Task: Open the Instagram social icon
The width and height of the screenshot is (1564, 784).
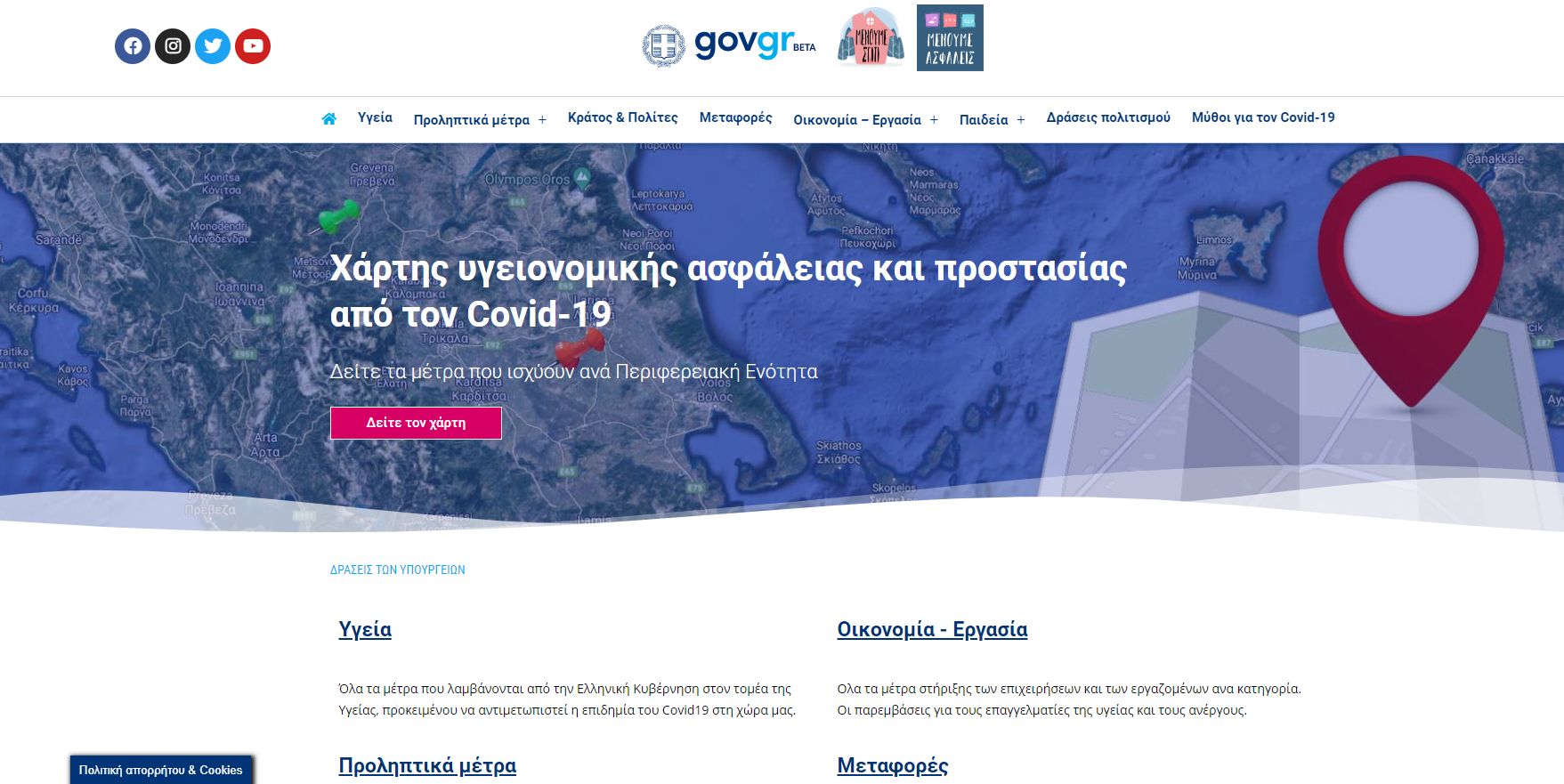Action: [173, 46]
